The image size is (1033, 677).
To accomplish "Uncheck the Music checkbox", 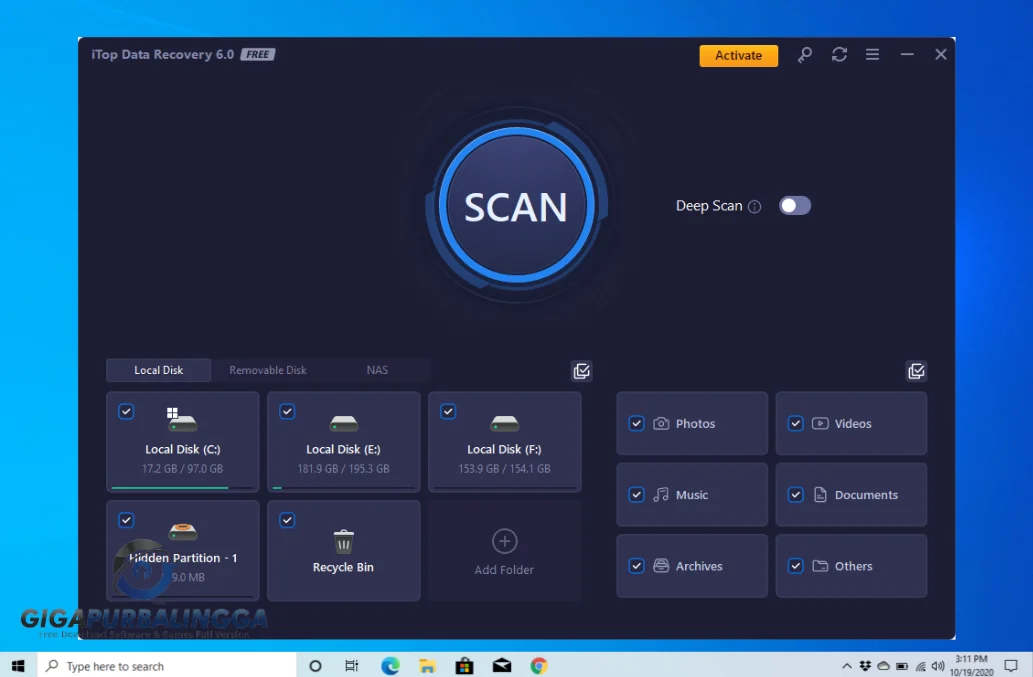I will [636, 495].
